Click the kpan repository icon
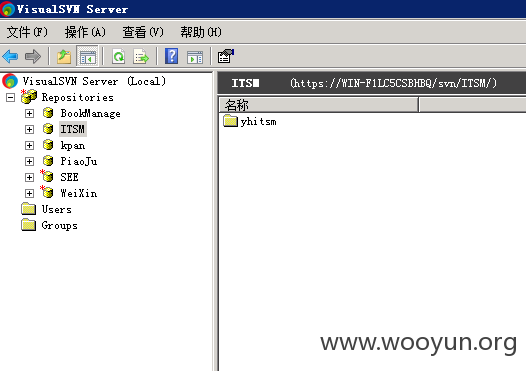526x371 pixels. point(48,145)
